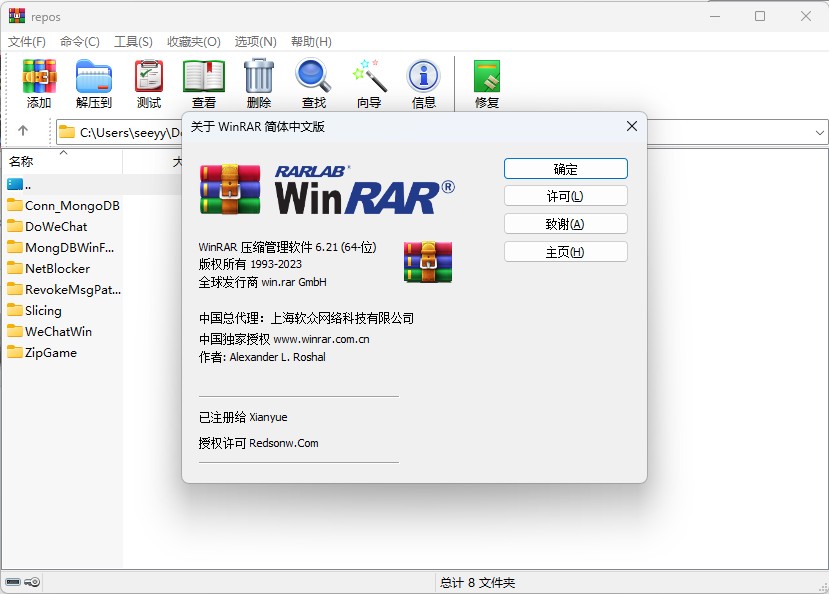Click the small WinRAR books icon in dialog
This screenshot has height=594, width=829.
pos(428,262)
